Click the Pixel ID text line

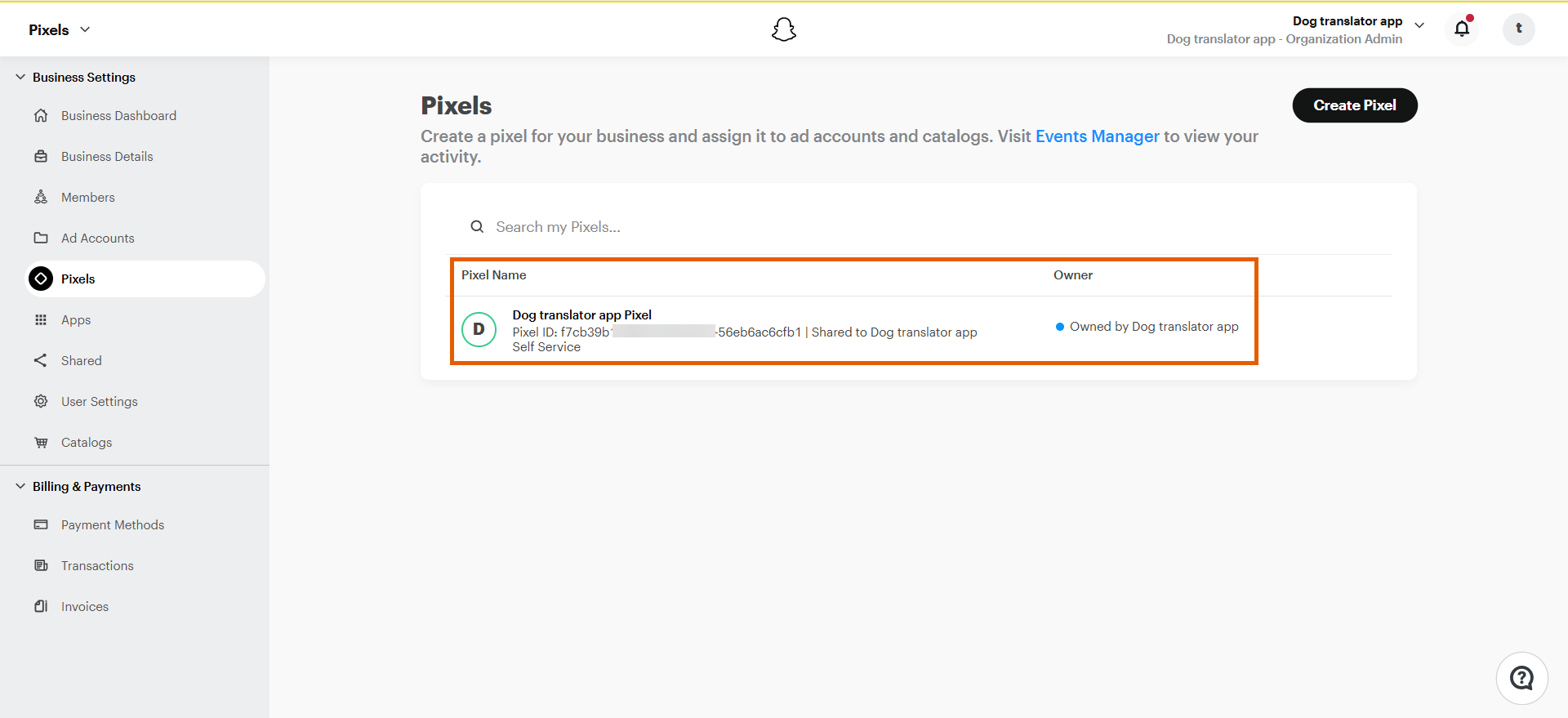tap(745, 332)
